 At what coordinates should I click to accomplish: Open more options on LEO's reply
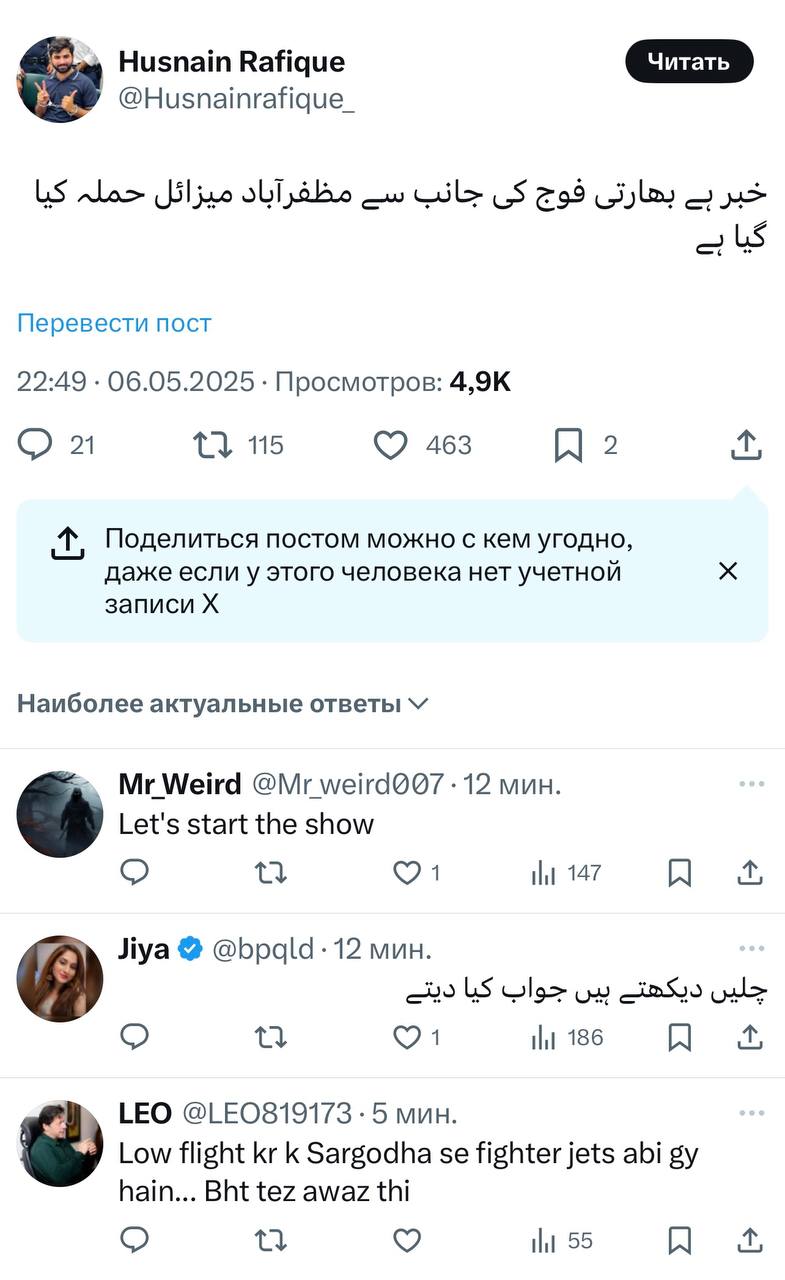751,1112
